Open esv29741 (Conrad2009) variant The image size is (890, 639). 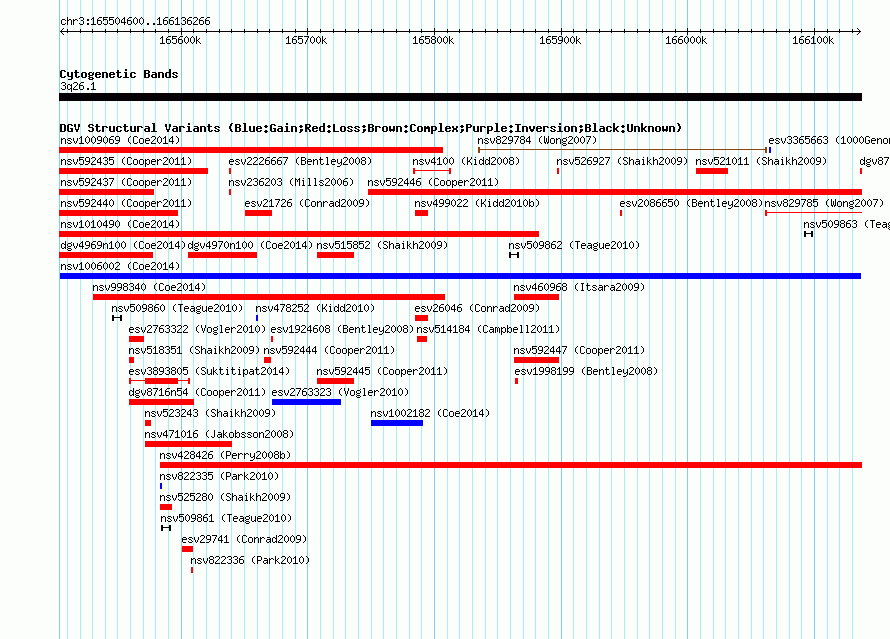point(244,539)
